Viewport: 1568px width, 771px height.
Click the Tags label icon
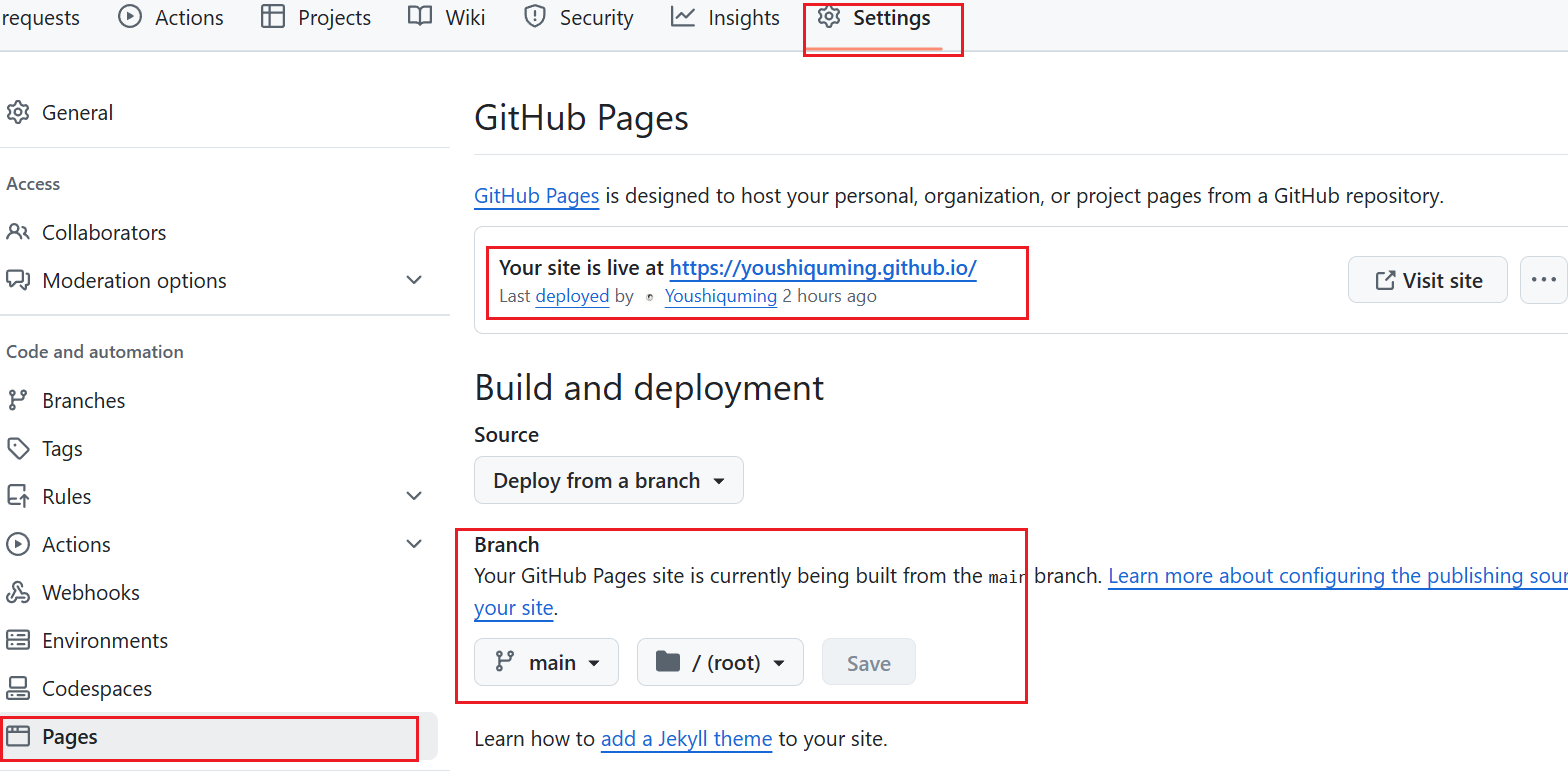coord(18,448)
